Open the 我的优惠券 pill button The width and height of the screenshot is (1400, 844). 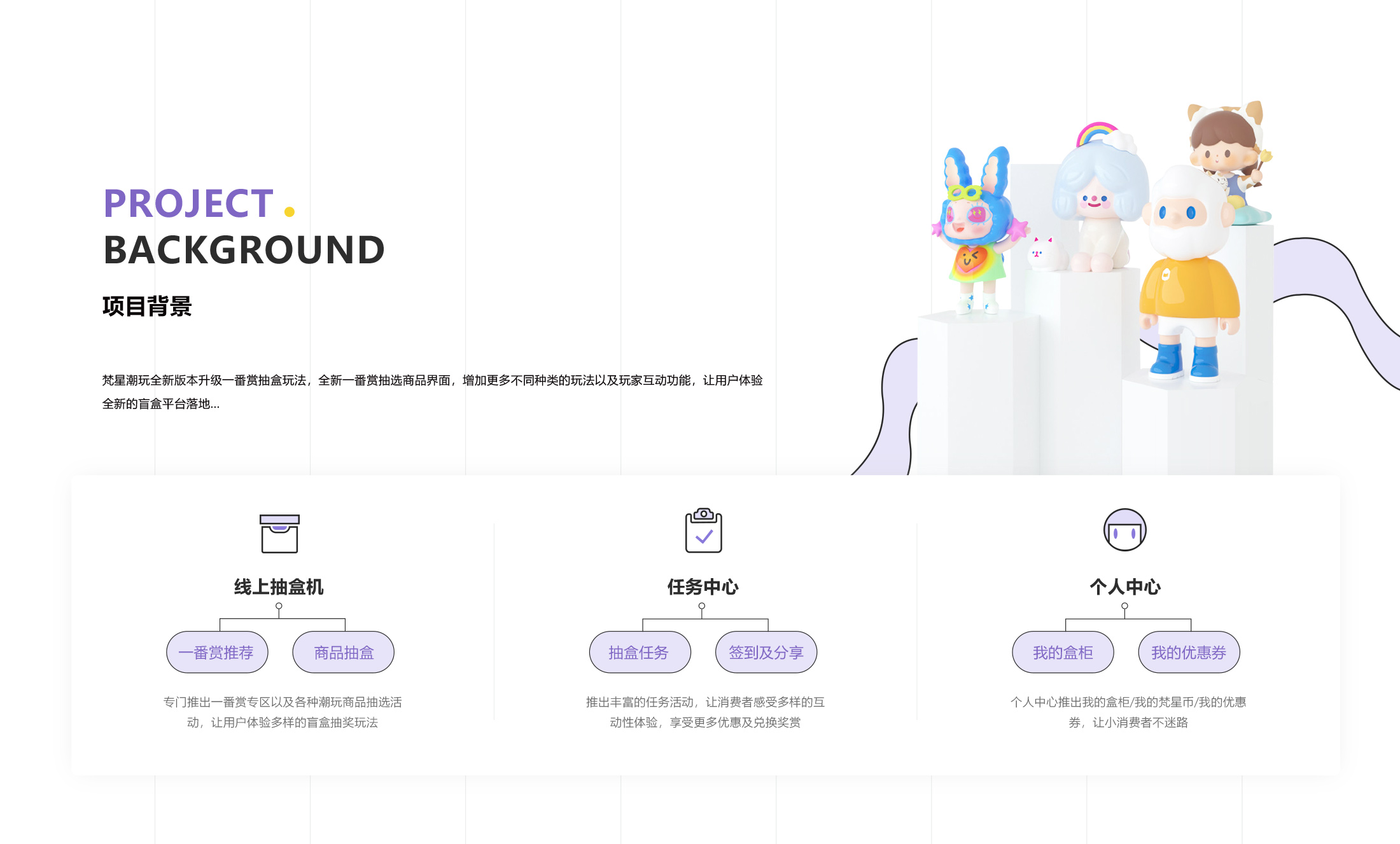[1189, 652]
